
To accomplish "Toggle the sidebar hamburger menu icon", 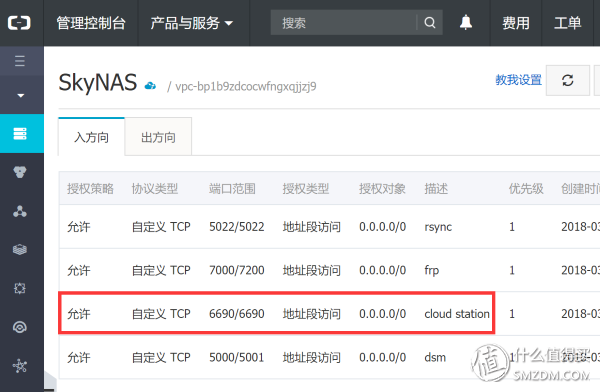I will click(x=20, y=61).
